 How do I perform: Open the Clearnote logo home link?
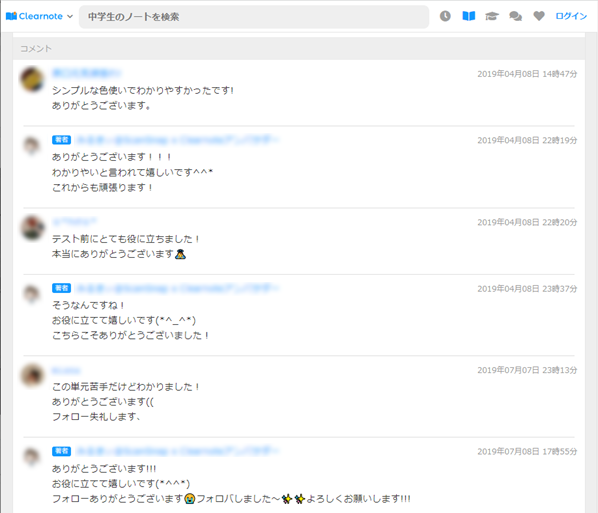coord(34,16)
